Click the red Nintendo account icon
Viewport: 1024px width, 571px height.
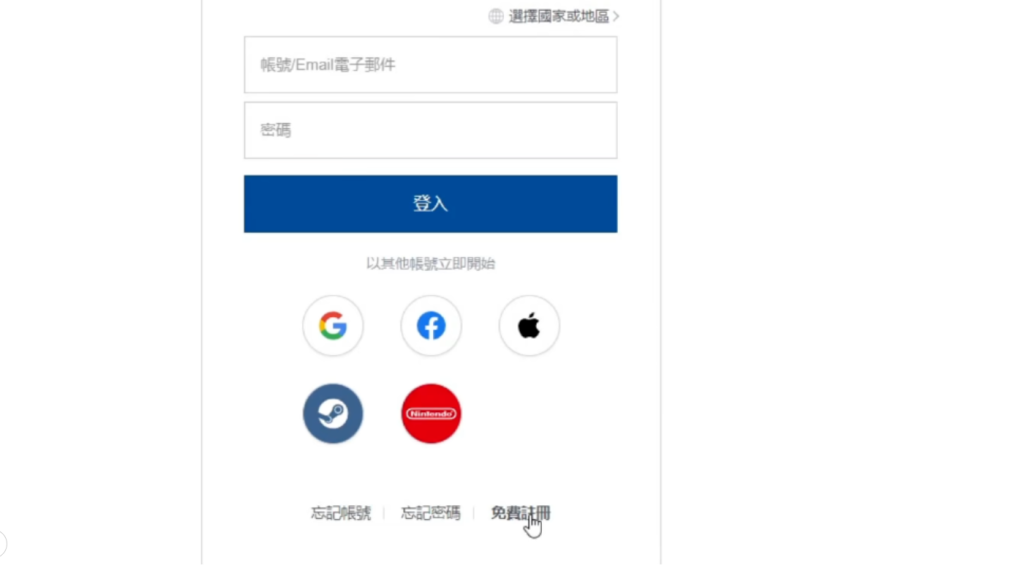click(x=431, y=414)
